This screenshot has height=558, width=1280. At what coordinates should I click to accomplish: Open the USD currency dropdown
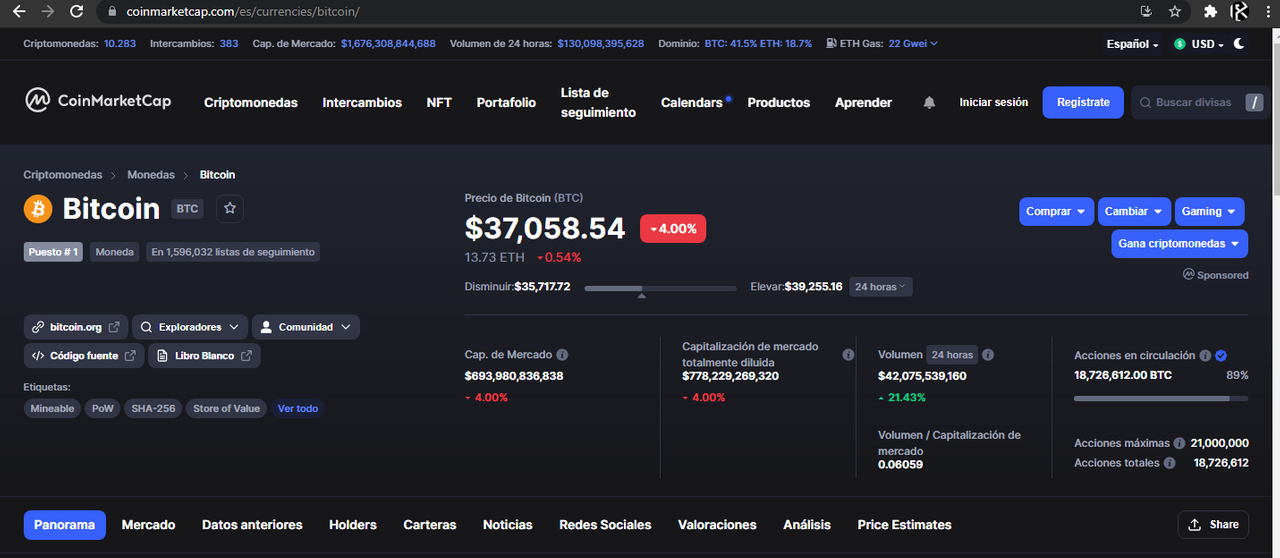click(x=1199, y=44)
